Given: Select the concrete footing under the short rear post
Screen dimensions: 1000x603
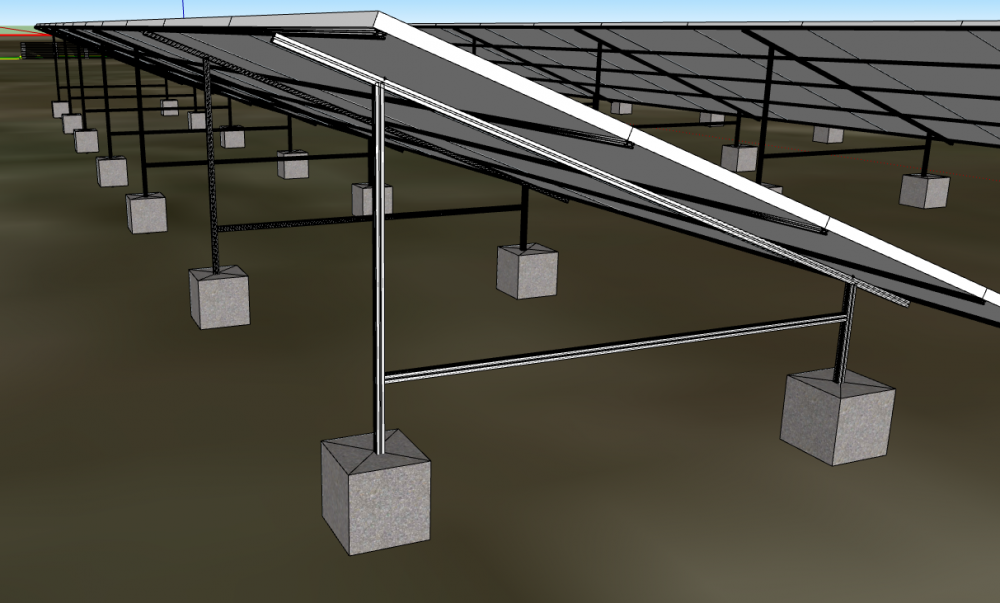Looking at the screenshot, I should coord(837,416).
